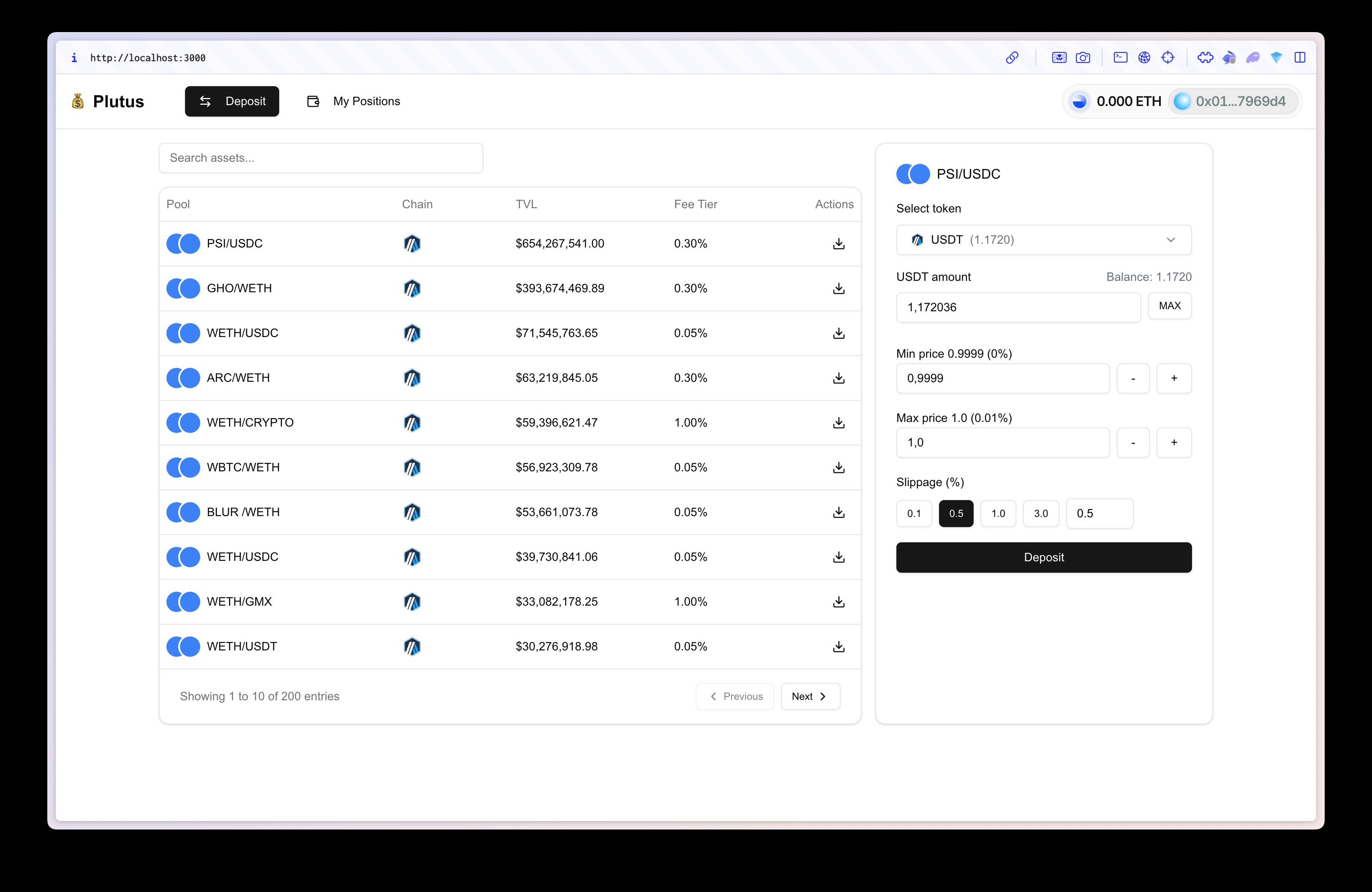
Task: Click the MAX amount button
Action: tap(1170, 306)
